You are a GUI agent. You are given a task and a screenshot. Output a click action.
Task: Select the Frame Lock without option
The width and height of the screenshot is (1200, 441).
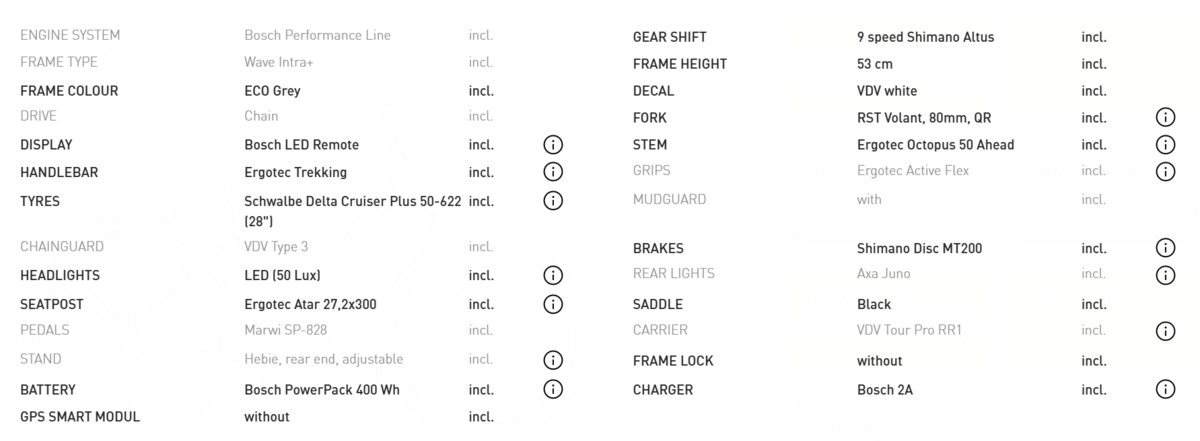pyautogui.click(x=879, y=361)
